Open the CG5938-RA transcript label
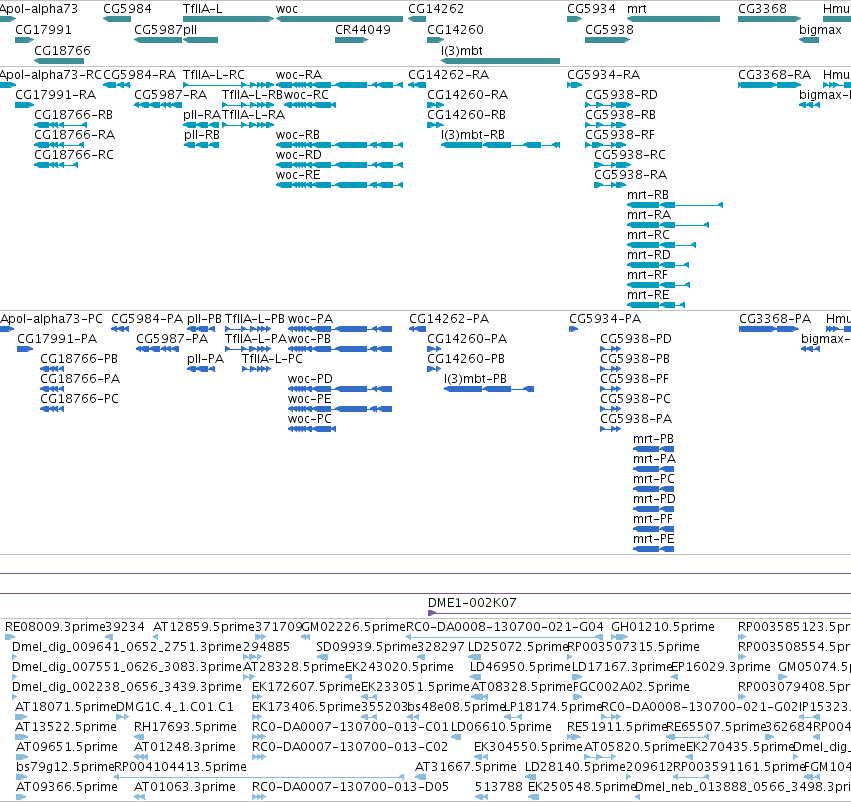Image resolution: width=851 pixels, height=802 pixels. point(630,175)
